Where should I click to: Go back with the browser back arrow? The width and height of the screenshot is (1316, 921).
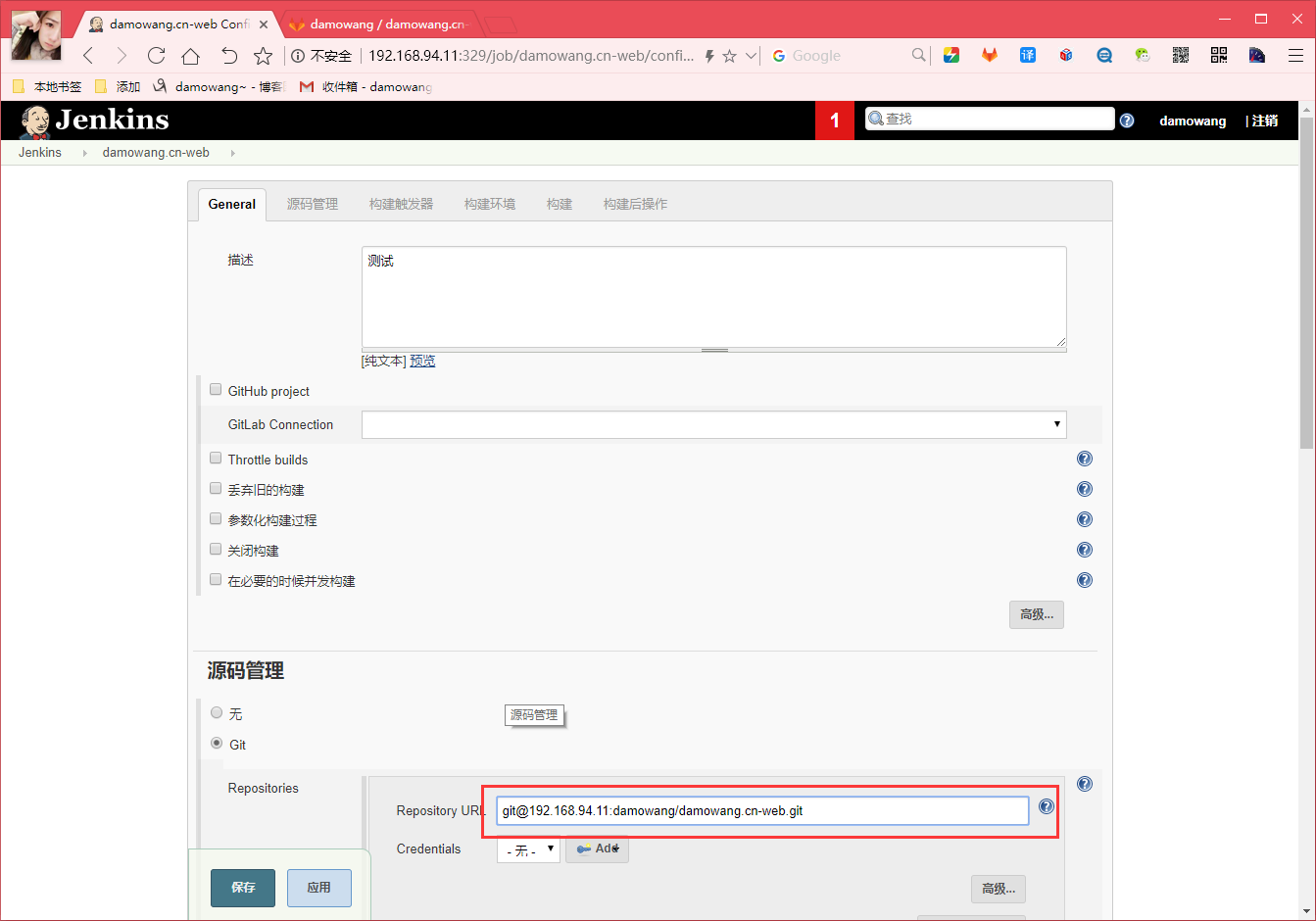[88, 56]
